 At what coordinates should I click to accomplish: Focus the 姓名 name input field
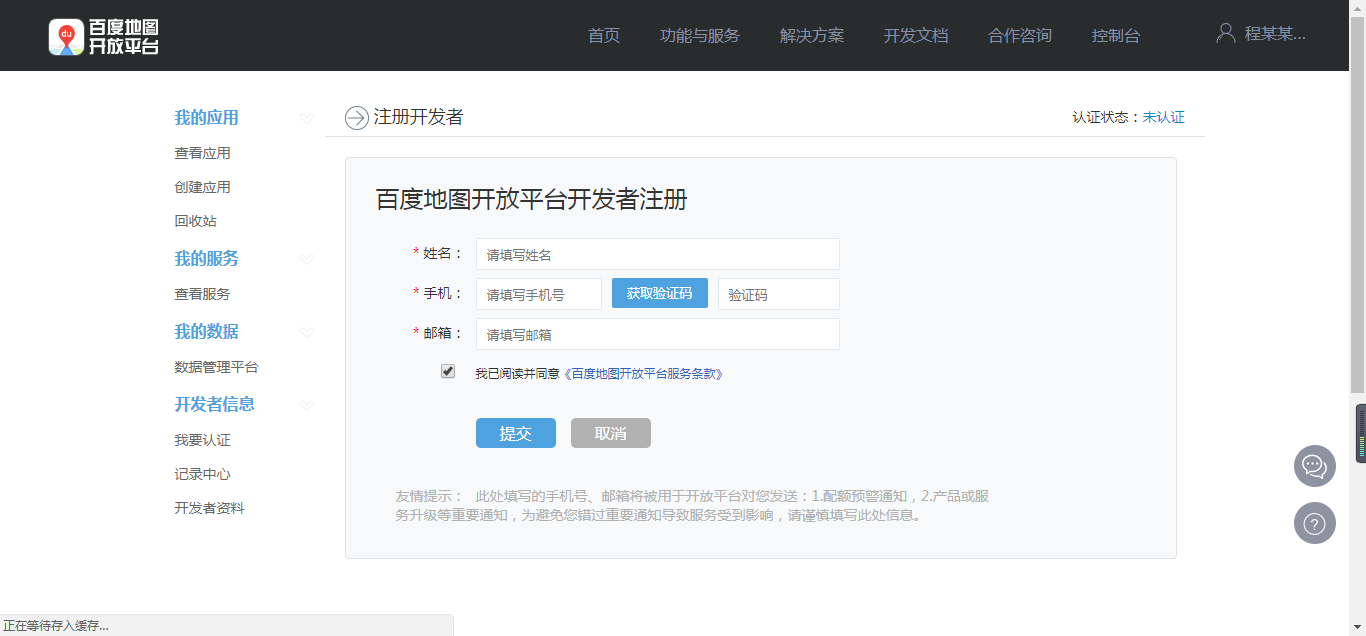point(658,254)
